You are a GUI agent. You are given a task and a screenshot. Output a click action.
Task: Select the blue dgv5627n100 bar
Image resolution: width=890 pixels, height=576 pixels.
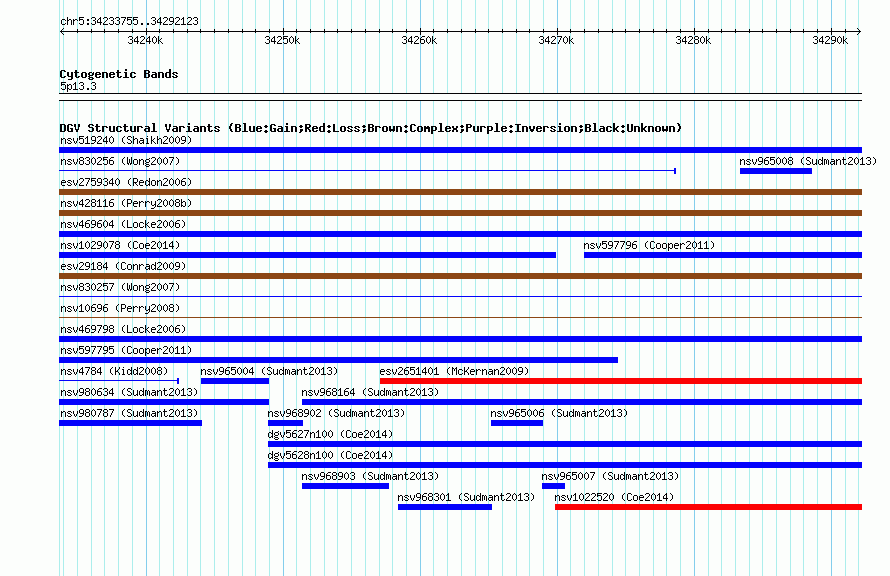tap(565, 444)
